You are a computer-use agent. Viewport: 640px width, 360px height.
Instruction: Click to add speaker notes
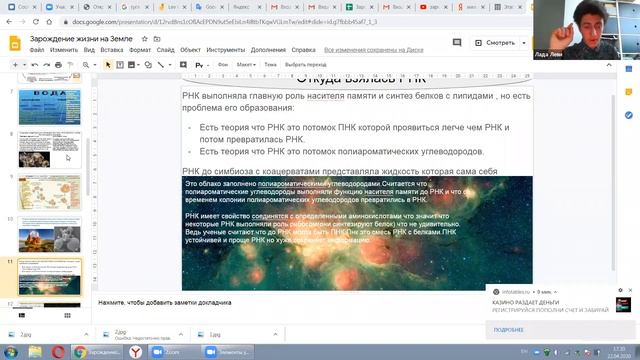point(164,302)
